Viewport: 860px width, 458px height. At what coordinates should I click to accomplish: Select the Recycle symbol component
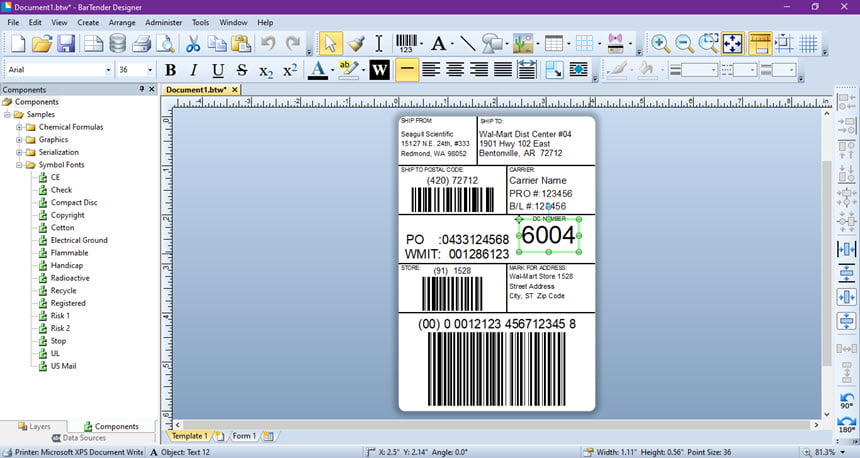point(63,291)
